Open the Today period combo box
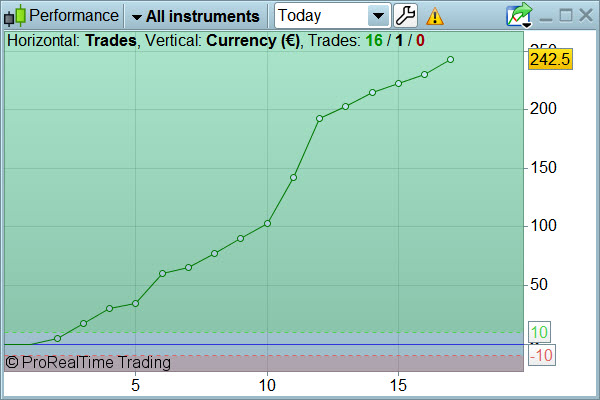This screenshot has height=400, width=600. (332, 16)
